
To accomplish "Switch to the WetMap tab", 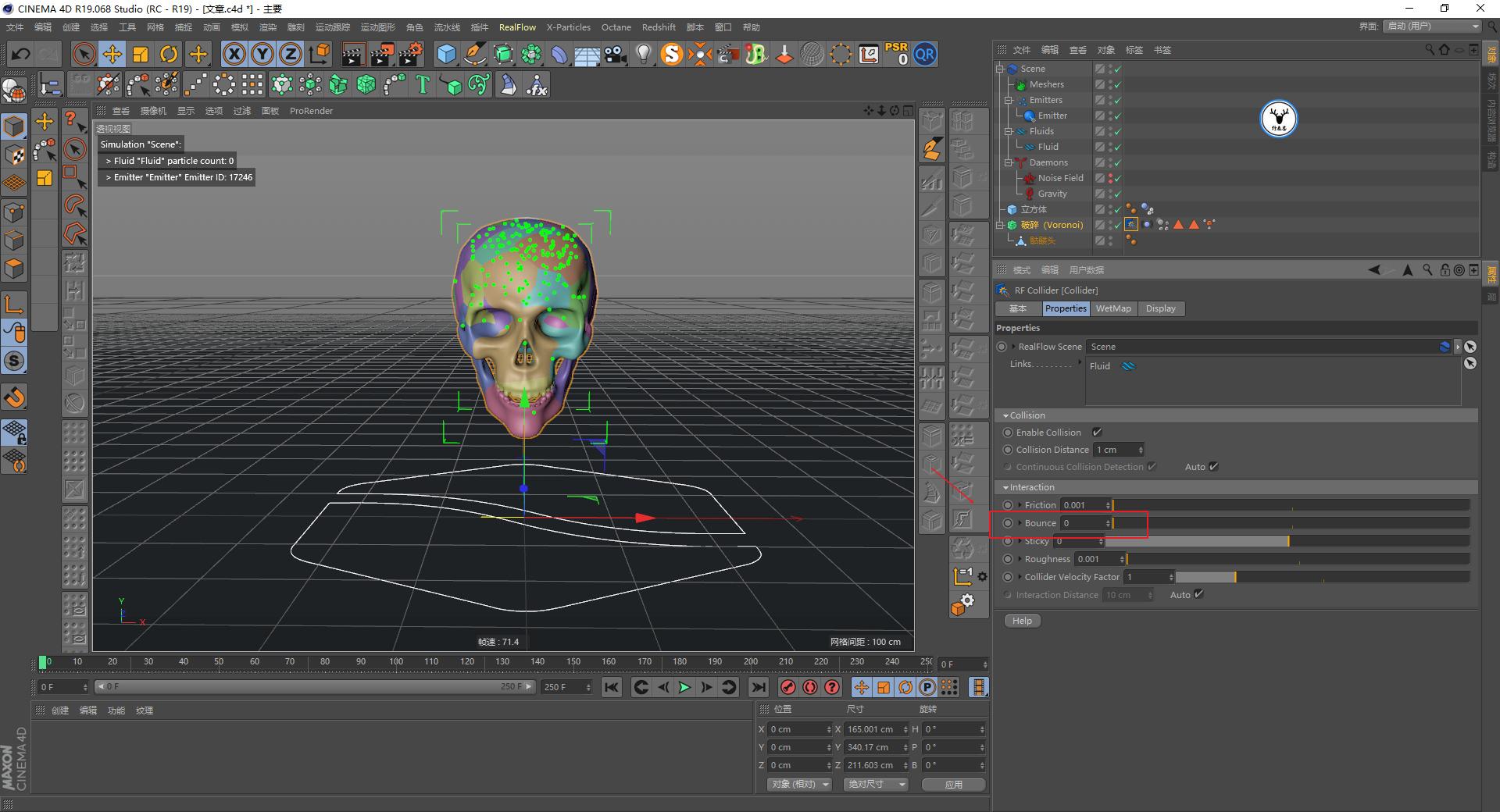I will [1113, 308].
